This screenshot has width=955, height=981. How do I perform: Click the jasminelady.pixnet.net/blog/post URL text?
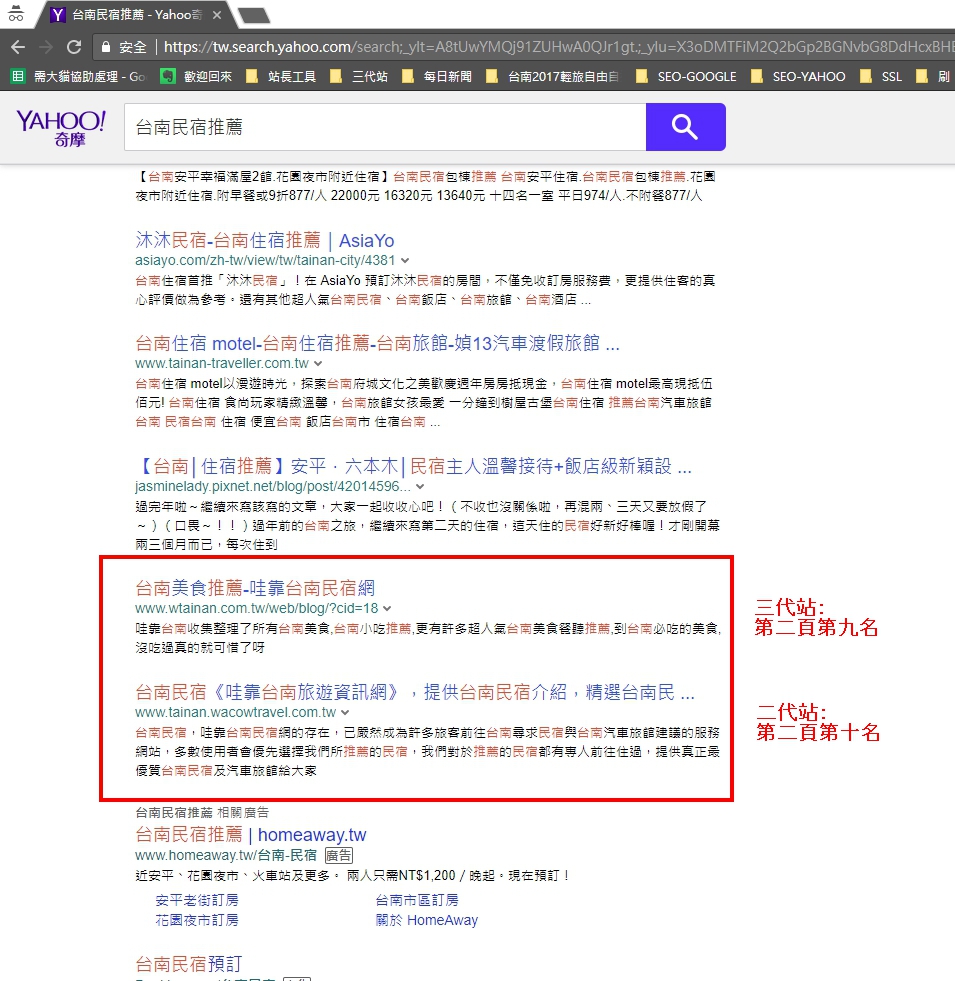tap(273, 486)
